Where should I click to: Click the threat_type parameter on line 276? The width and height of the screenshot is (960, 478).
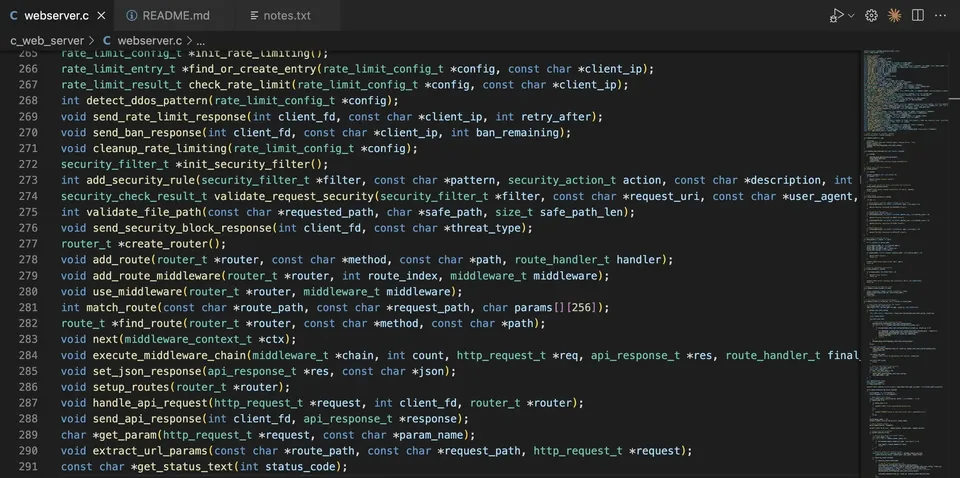(x=488, y=228)
